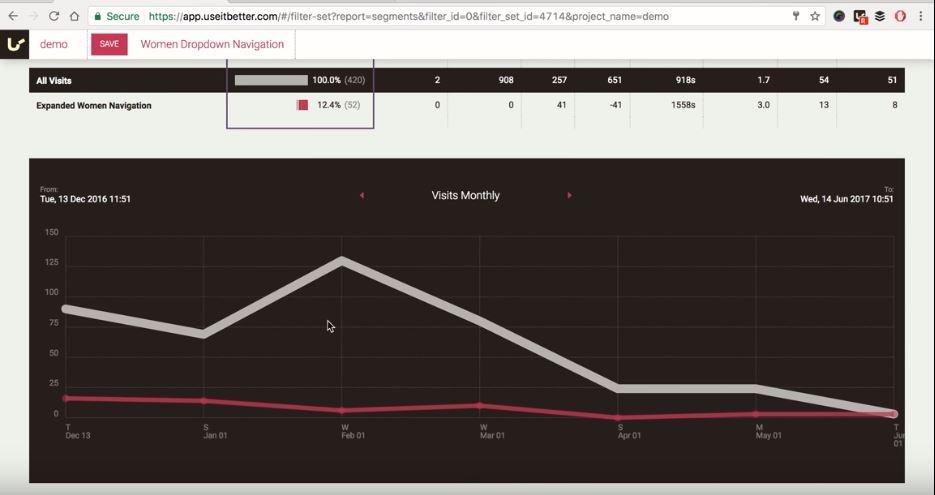
Task: Reload the page with the refresh icon
Action: pos(54,17)
